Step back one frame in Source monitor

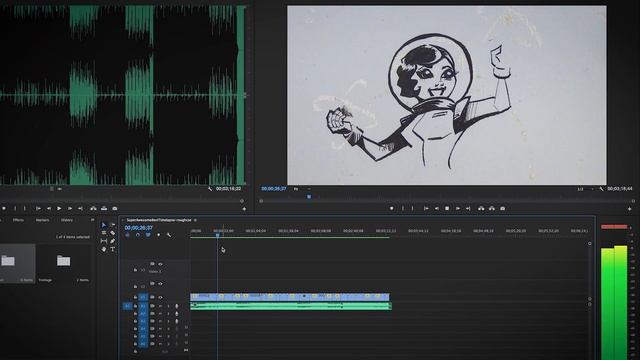click(x=49, y=209)
